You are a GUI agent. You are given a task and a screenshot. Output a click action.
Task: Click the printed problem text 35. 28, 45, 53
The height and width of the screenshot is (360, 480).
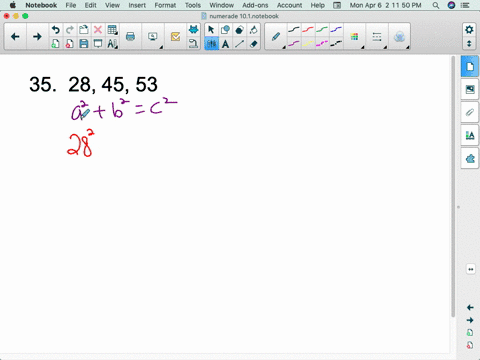(x=93, y=84)
